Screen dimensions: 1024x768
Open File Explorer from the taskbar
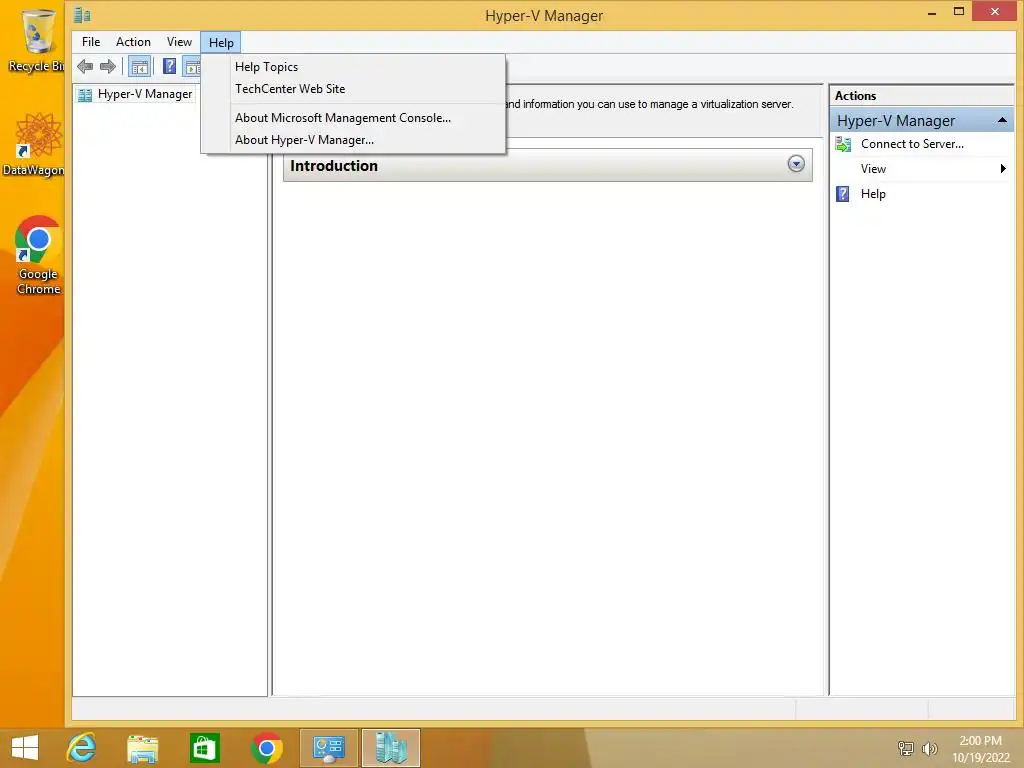click(x=142, y=748)
